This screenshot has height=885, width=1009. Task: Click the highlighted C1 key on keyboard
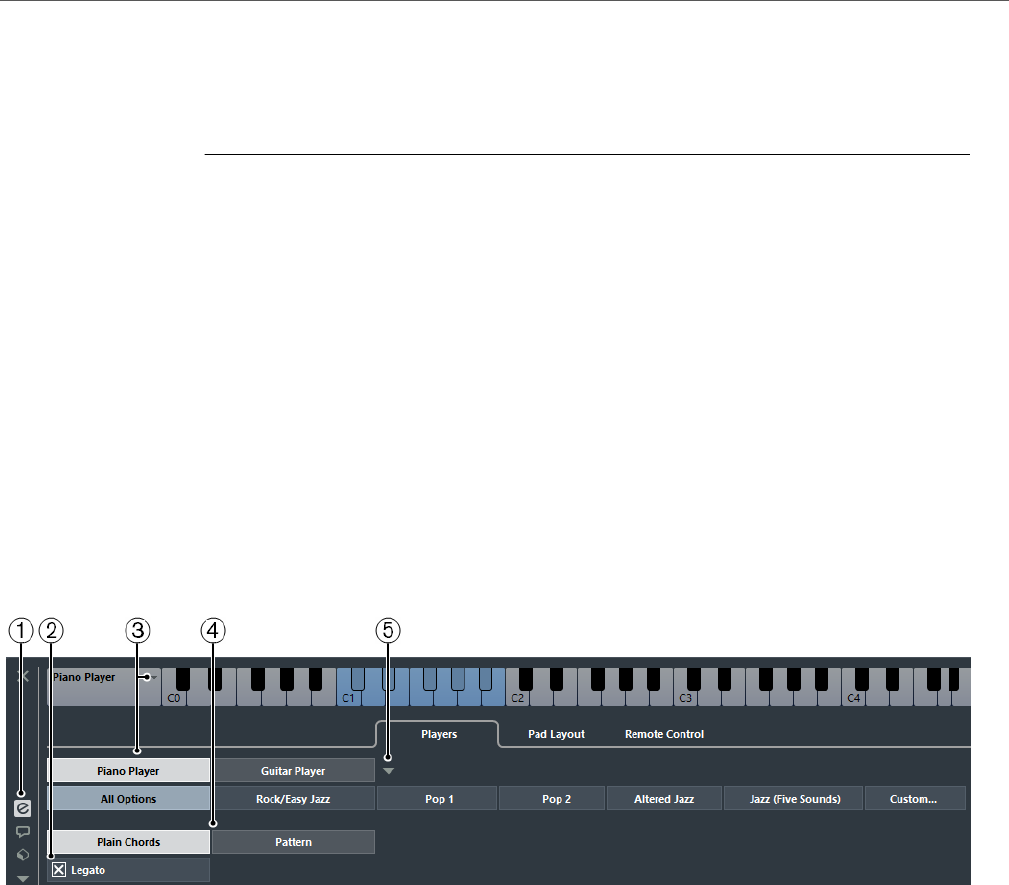tap(349, 698)
